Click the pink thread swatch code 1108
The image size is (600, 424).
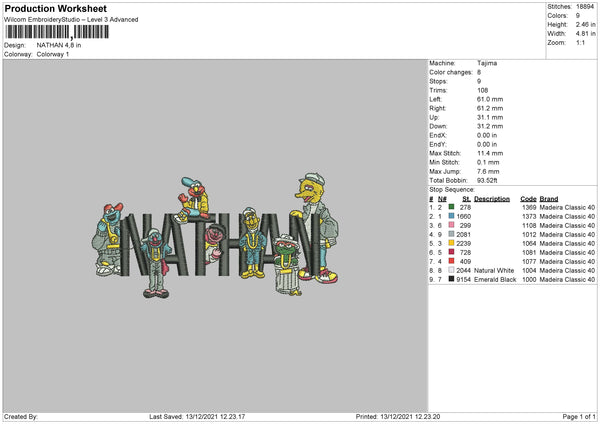pos(452,225)
